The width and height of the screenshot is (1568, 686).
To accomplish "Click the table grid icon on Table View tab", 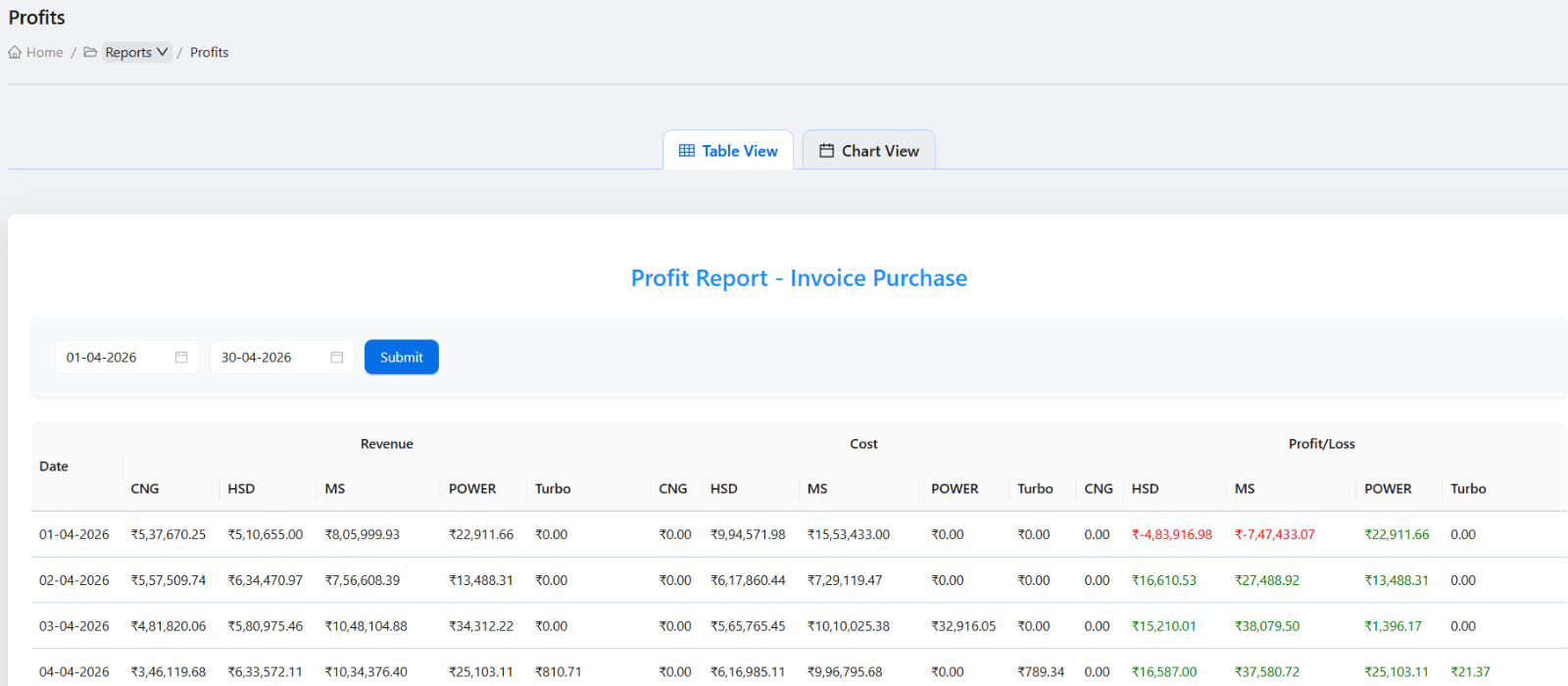I will 687,151.
